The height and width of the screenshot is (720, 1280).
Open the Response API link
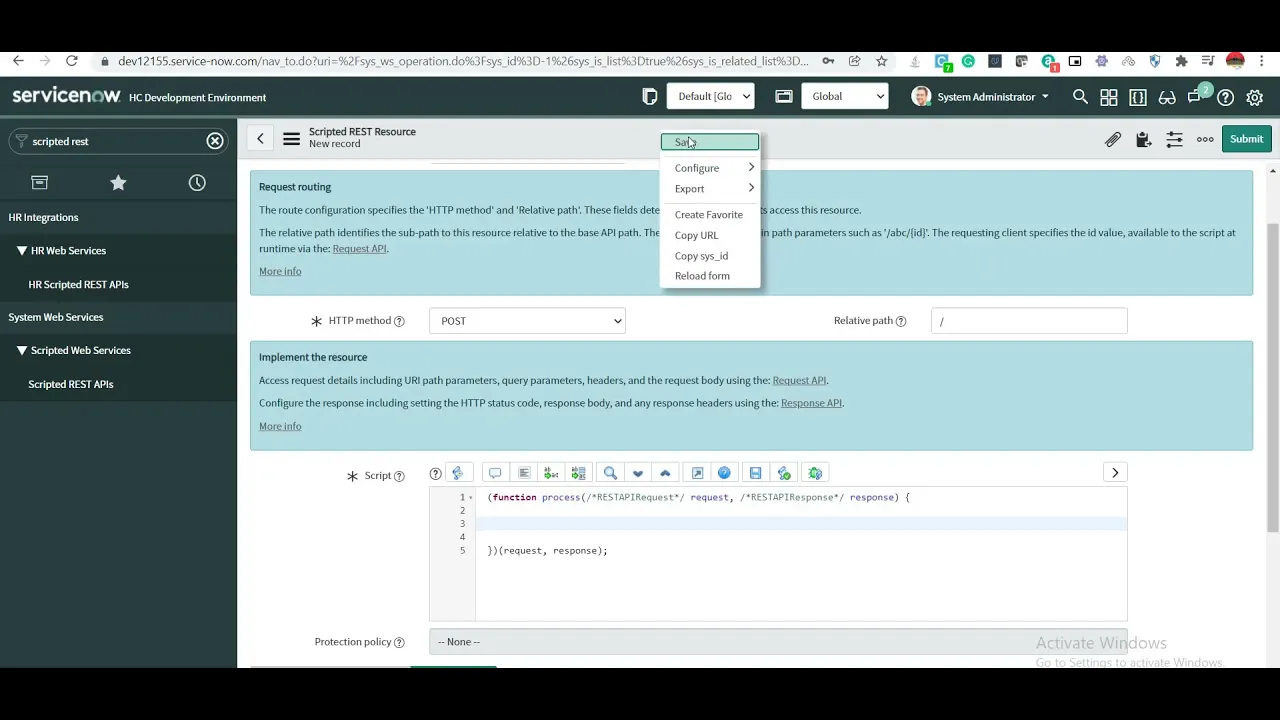pyautogui.click(x=811, y=403)
